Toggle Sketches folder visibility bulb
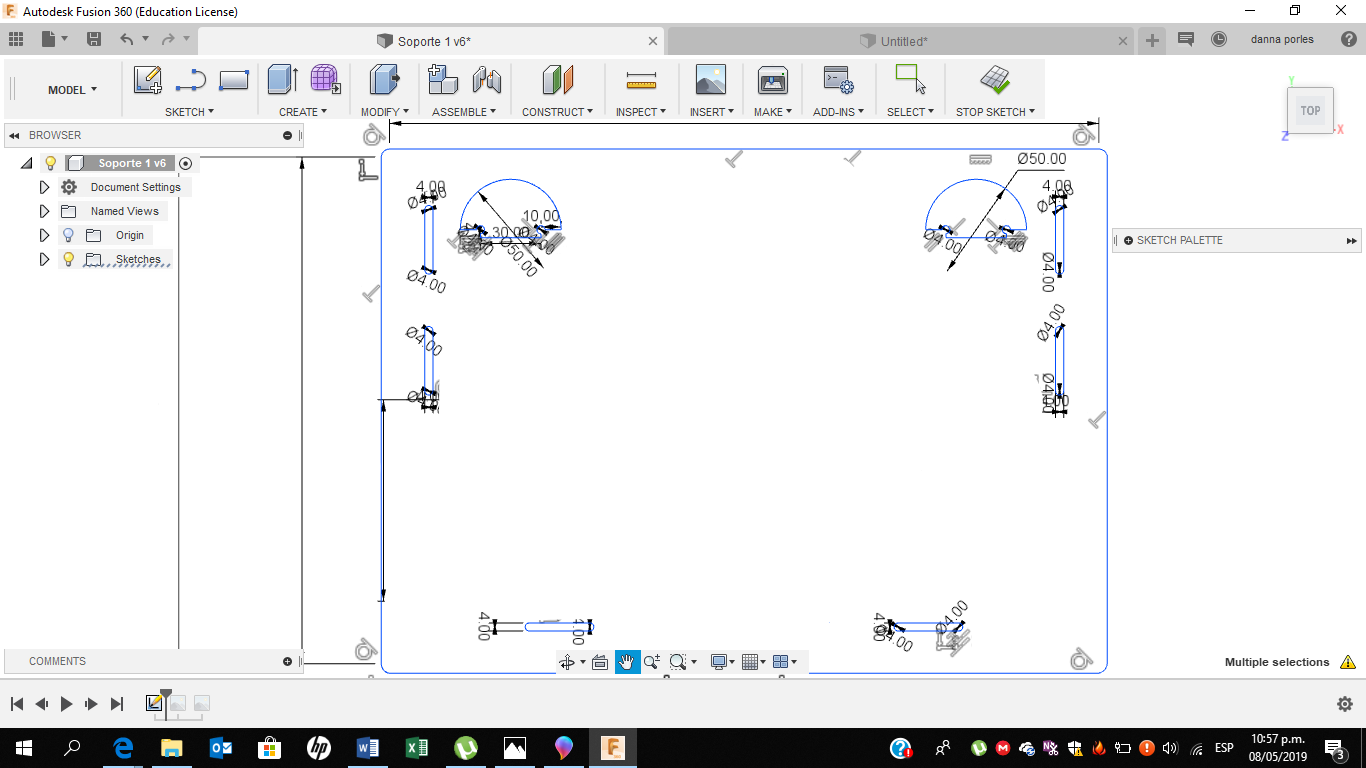This screenshot has height=768, width=1366. 68,259
